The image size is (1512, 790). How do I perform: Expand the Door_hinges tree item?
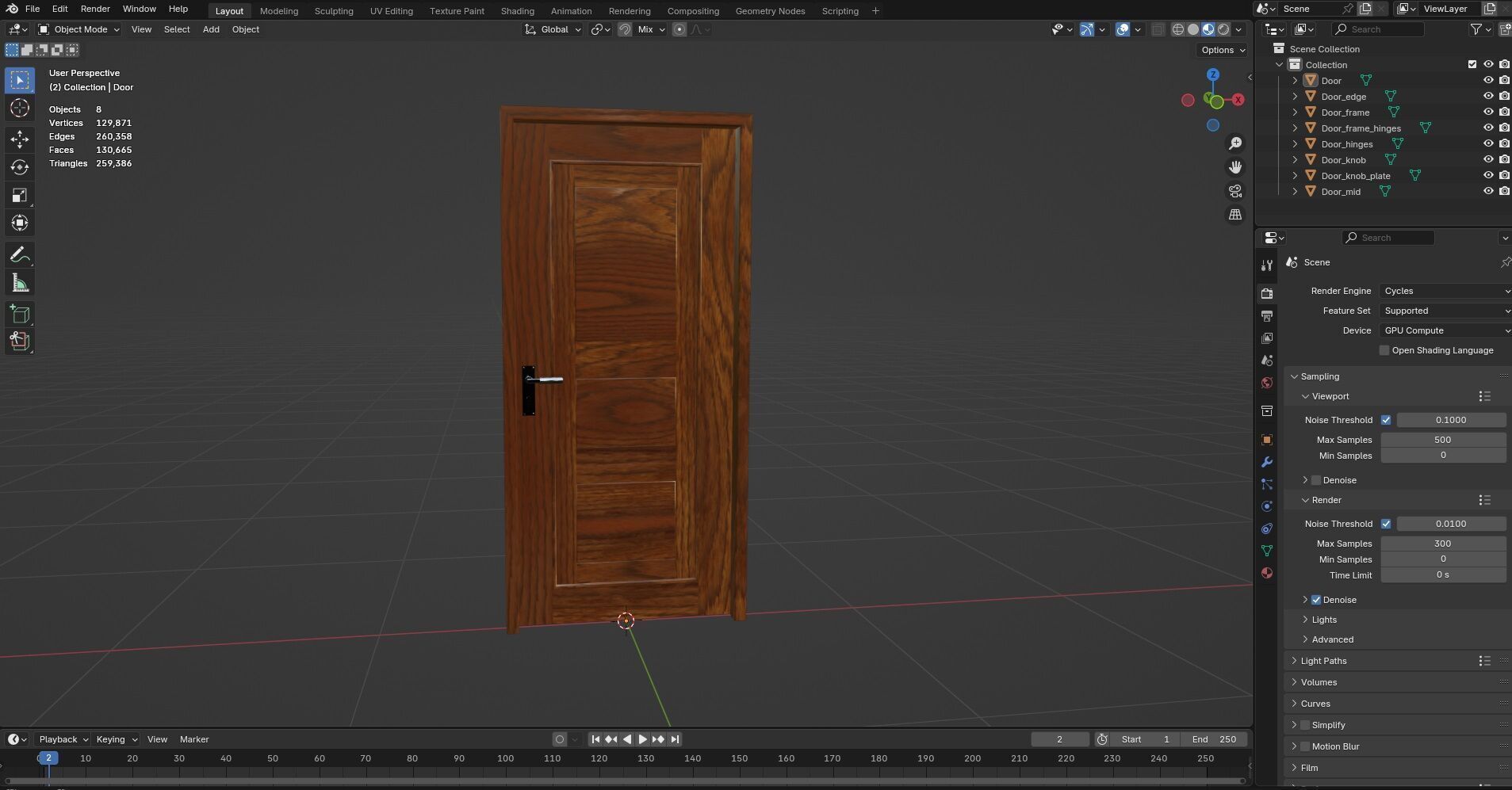pos(1295,143)
